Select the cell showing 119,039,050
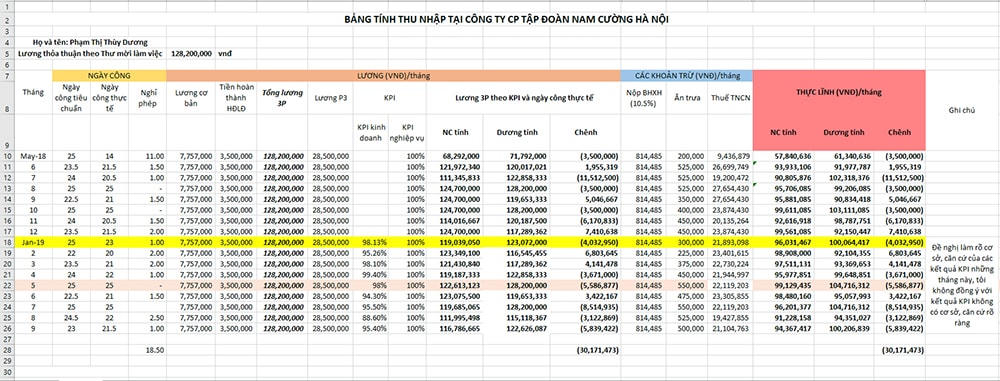1000x381 pixels. (455, 243)
